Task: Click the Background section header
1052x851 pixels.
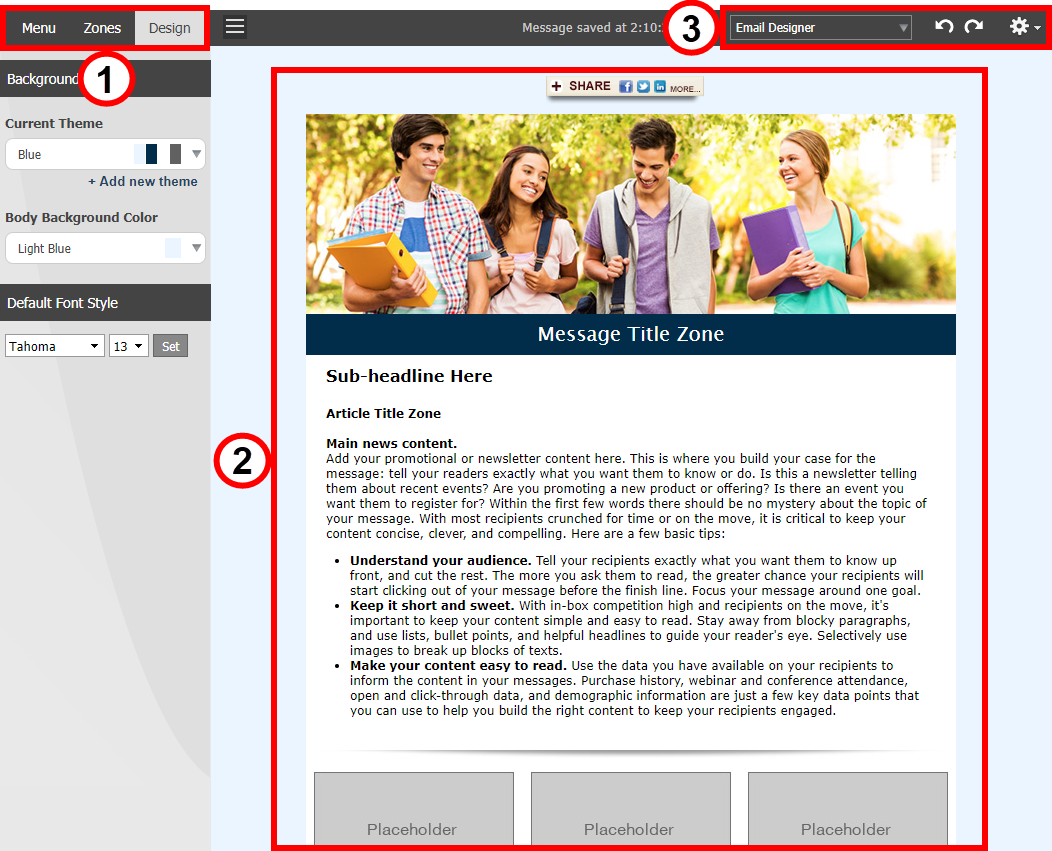Action: pos(105,79)
